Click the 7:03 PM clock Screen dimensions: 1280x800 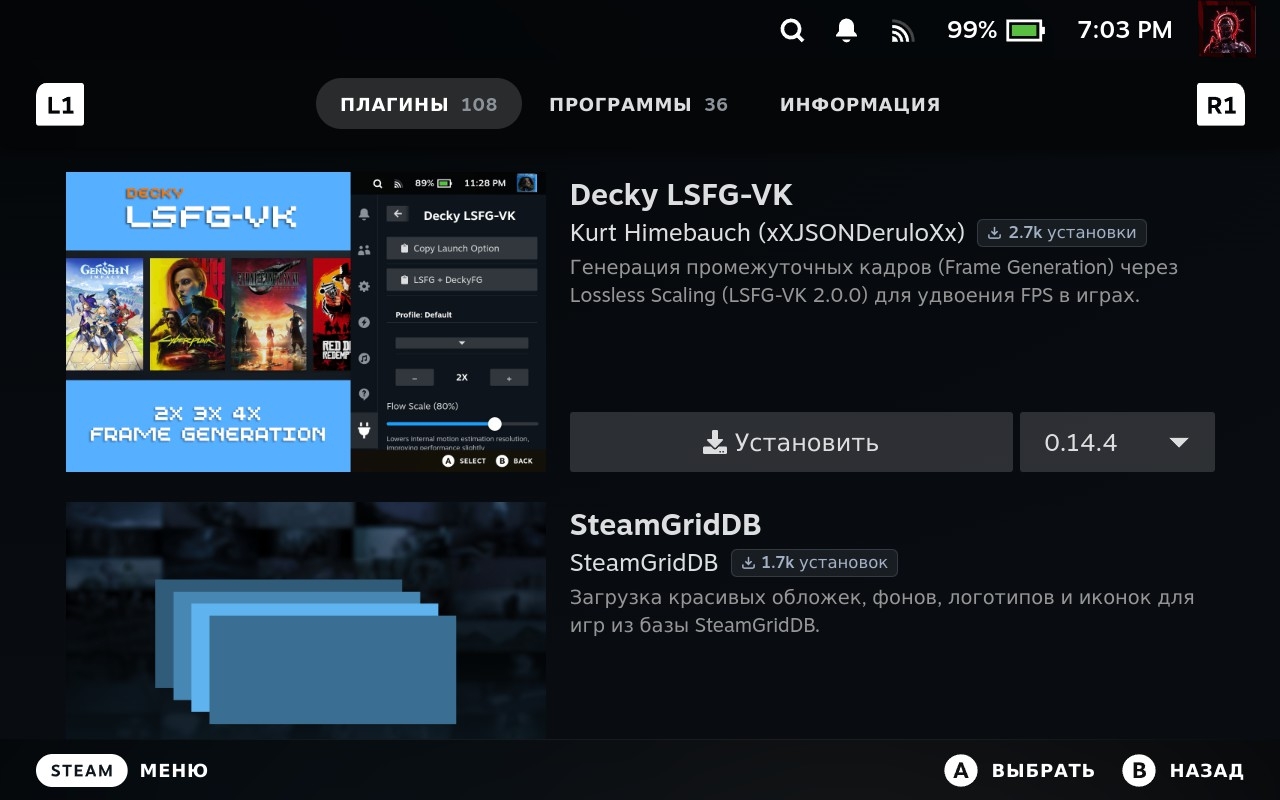click(x=1125, y=31)
